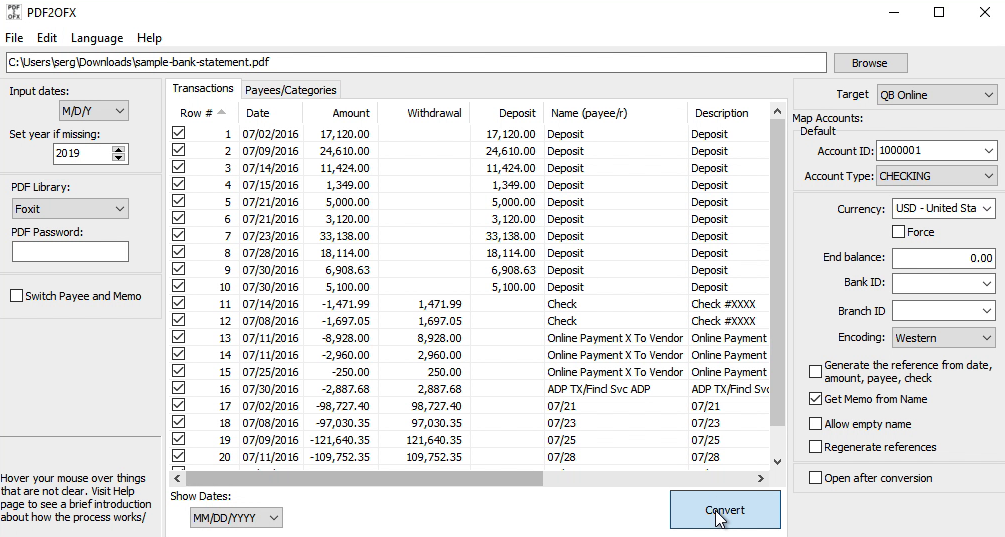Check Regenerate references

pyautogui.click(x=815, y=447)
